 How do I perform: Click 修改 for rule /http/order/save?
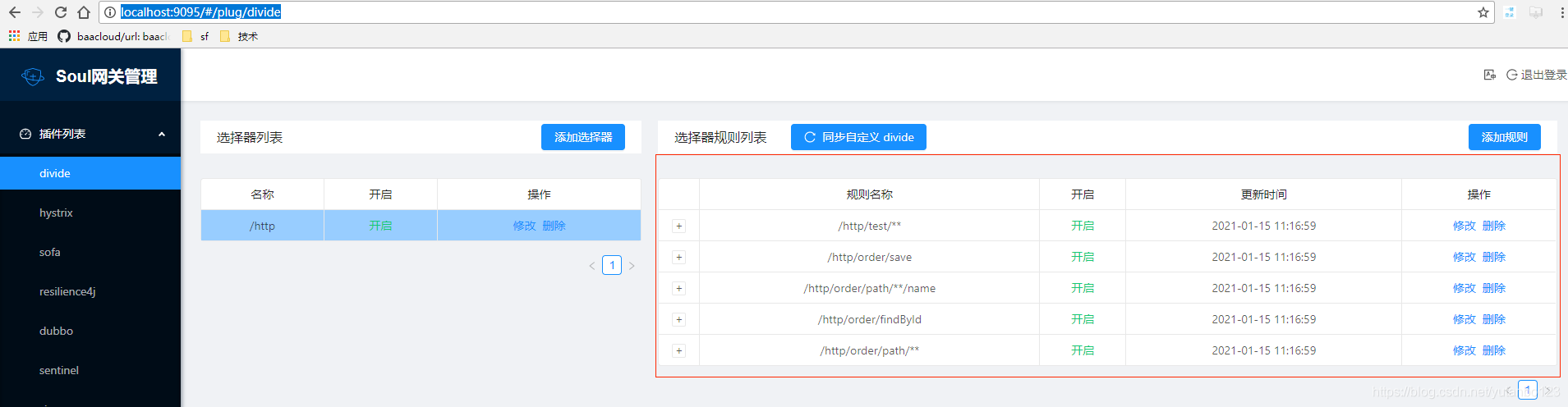pyautogui.click(x=1464, y=257)
